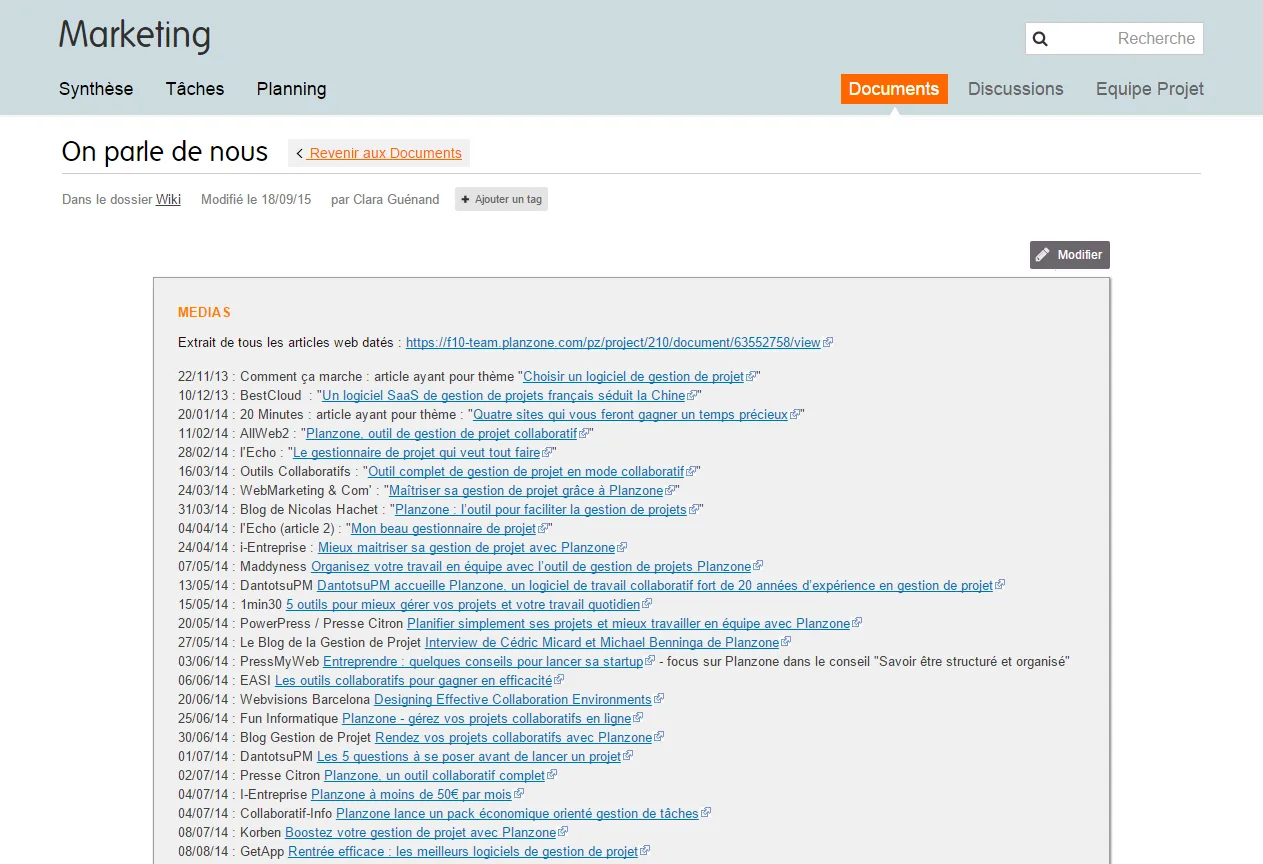Open "Choisir un logiciel de gestion de projet"
Viewport: 1263px width, 864px height.
click(633, 377)
